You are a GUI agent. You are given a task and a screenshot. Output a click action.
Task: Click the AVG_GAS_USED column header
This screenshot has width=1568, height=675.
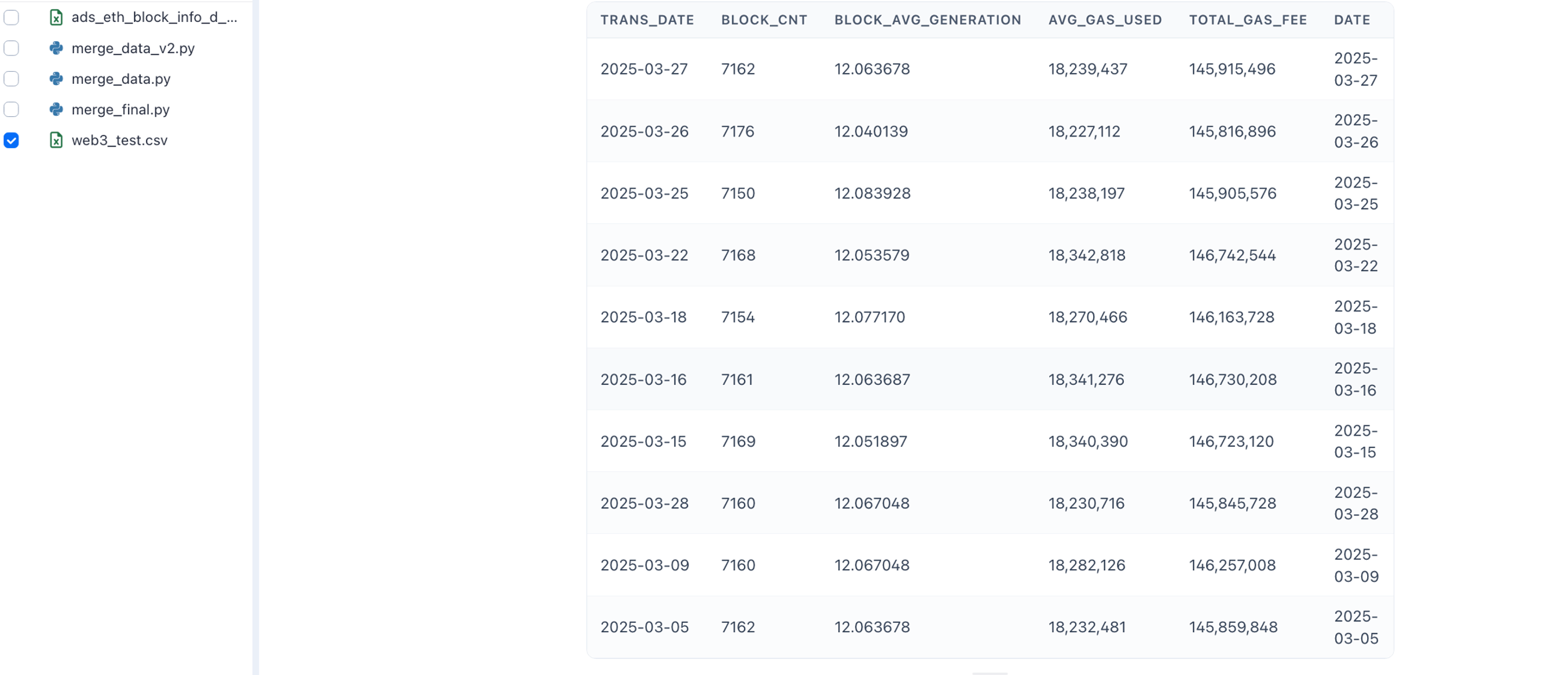coord(1105,20)
